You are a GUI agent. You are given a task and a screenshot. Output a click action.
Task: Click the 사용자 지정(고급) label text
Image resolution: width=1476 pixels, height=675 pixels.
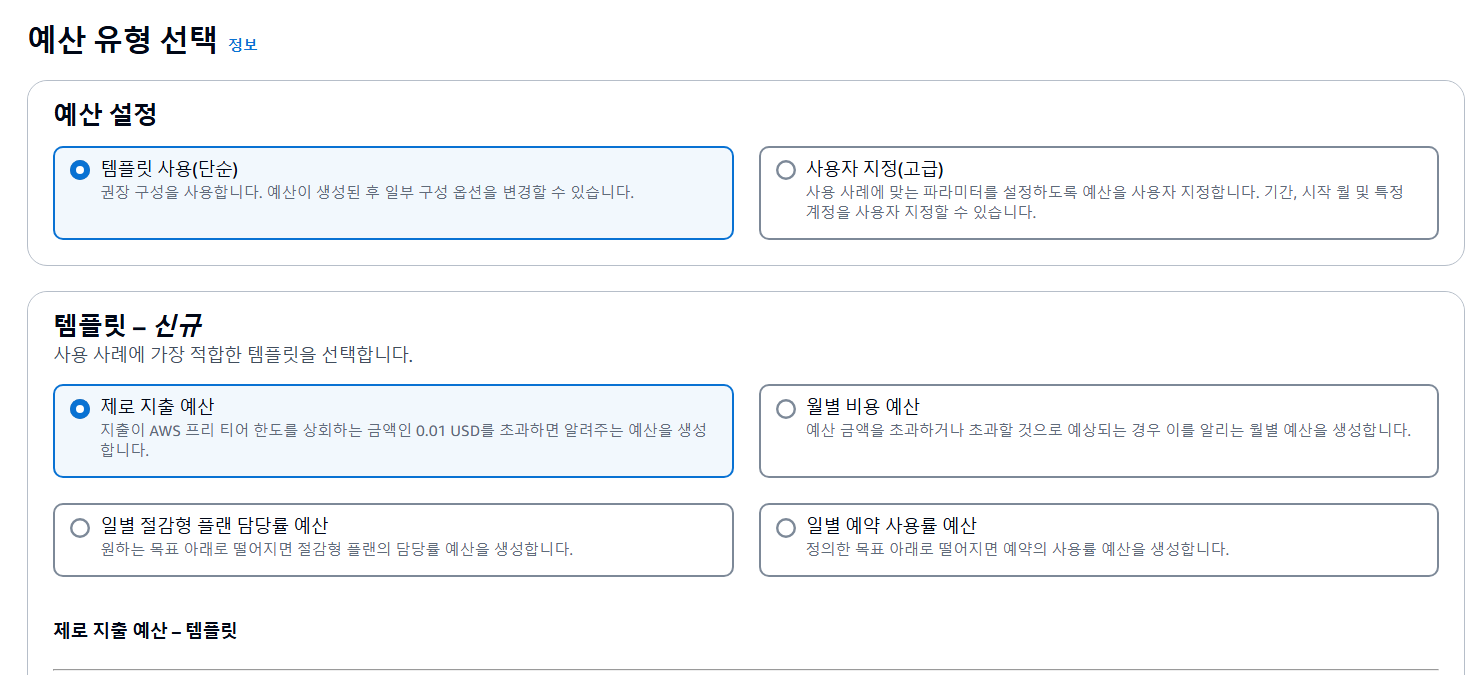pos(875,168)
